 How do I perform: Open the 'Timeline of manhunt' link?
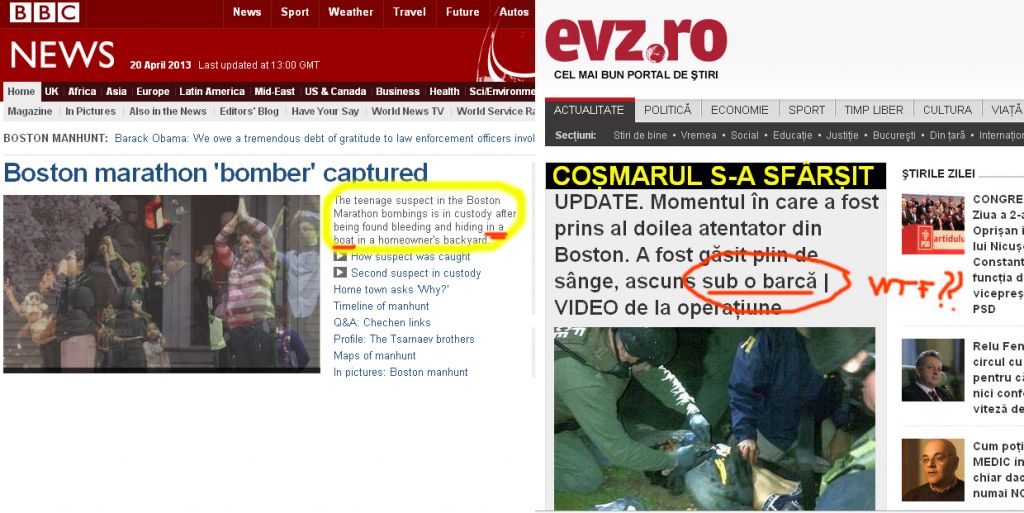click(381, 306)
